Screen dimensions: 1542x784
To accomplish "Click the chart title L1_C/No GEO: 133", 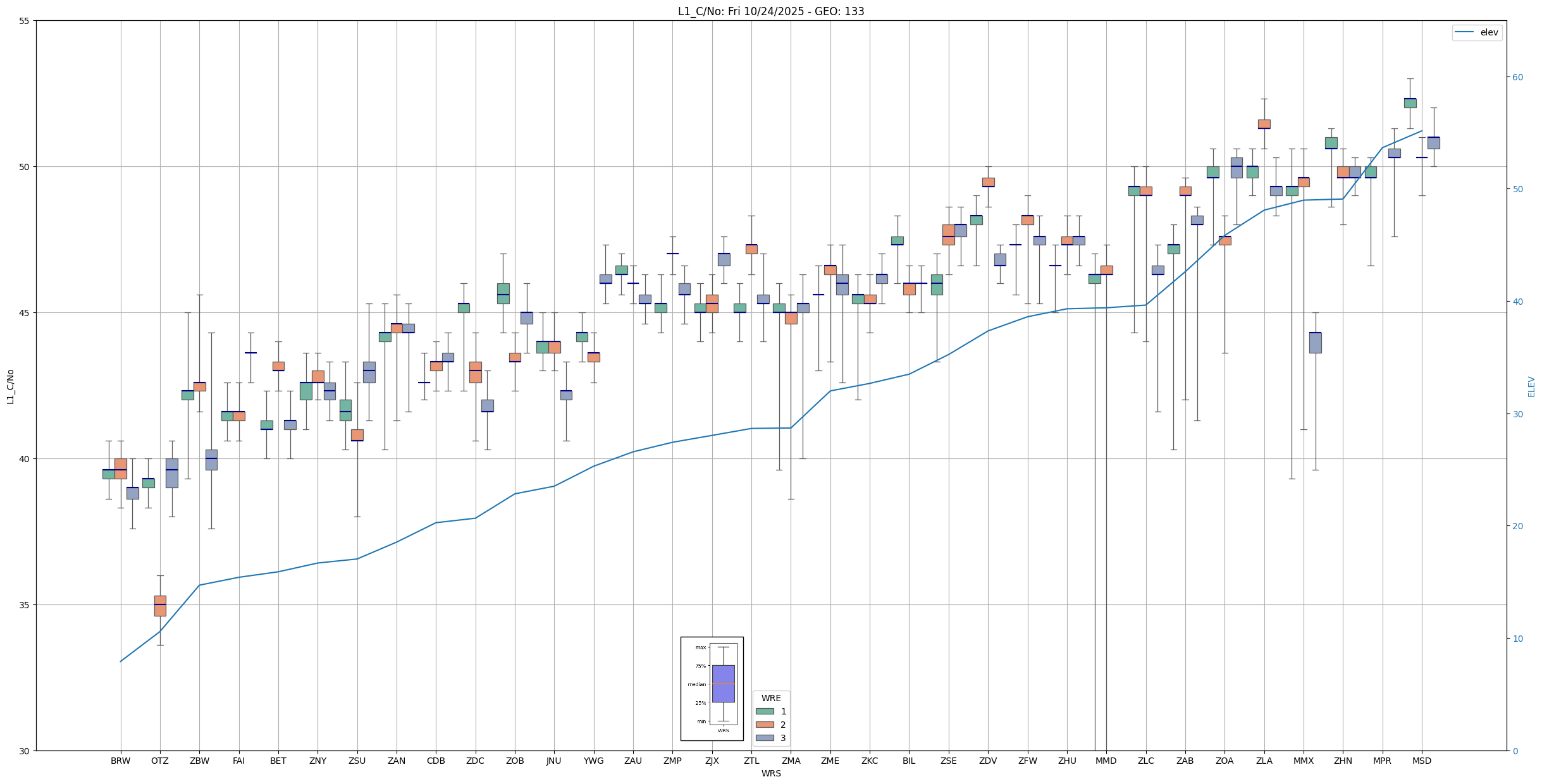I will tap(770, 11).
